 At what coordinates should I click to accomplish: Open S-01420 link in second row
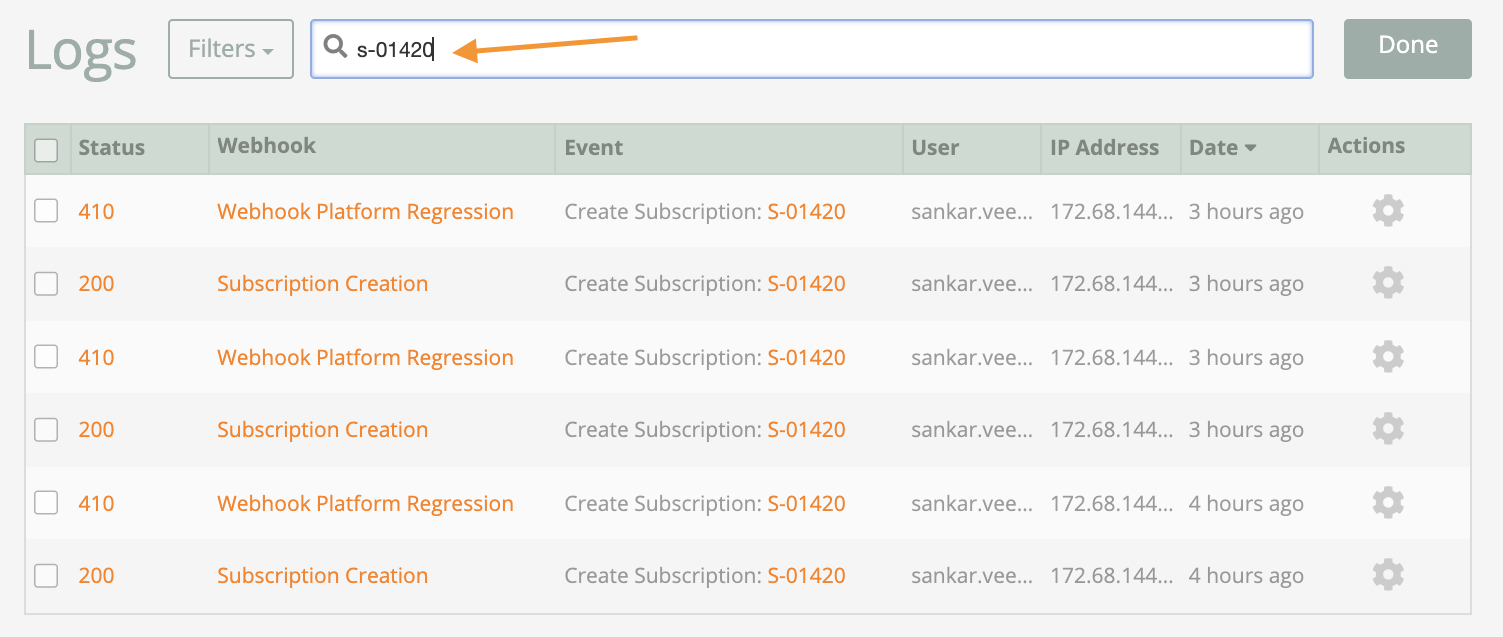point(806,283)
